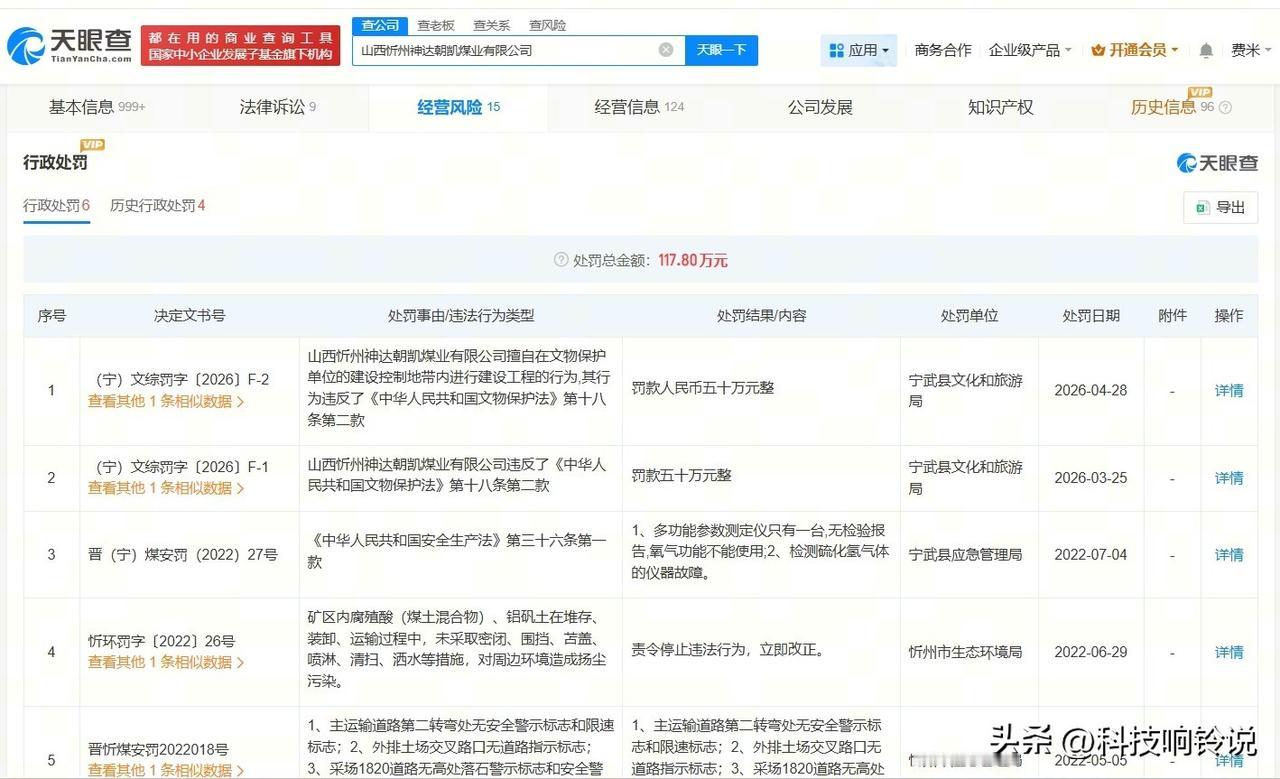This screenshot has height=779, width=1280.
Task: Clear the search box with the X icon
Action: (666, 50)
